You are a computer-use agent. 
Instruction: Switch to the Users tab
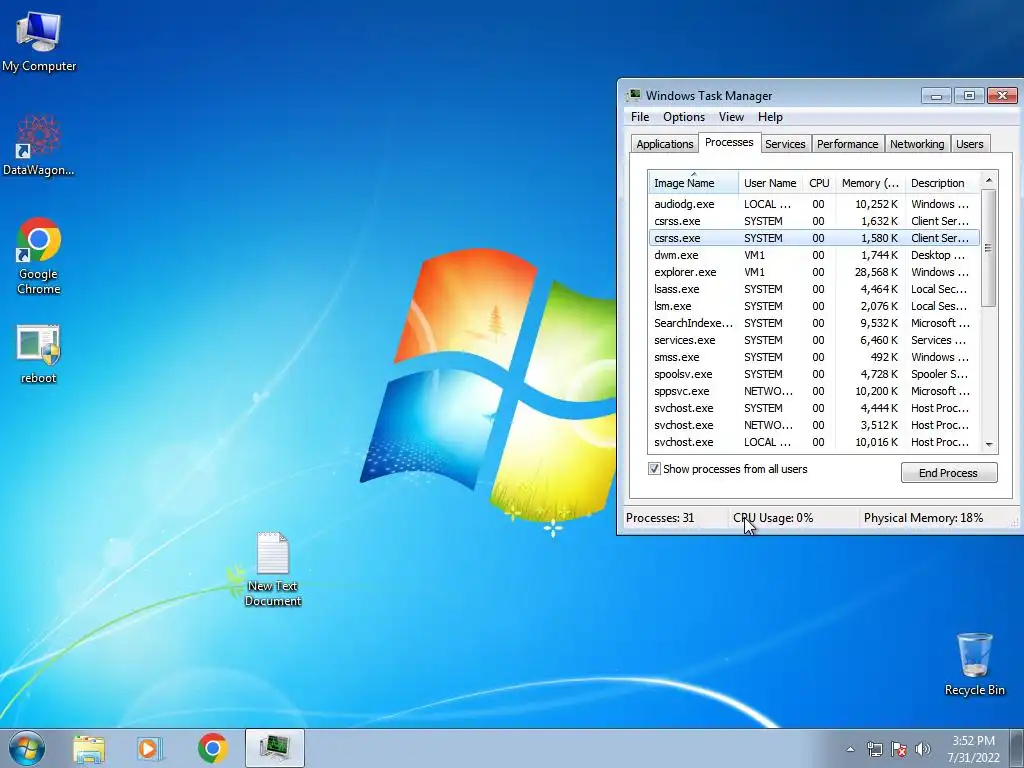pyautogui.click(x=970, y=144)
